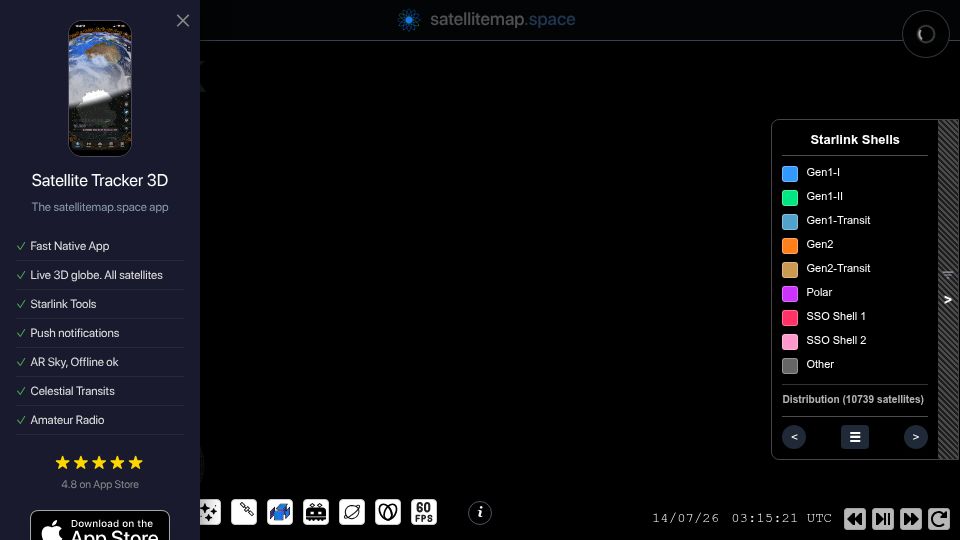Viewport: 960px width, 540px height.
Task: Click '4.8 on App Store' rating text
Action: click(x=100, y=484)
